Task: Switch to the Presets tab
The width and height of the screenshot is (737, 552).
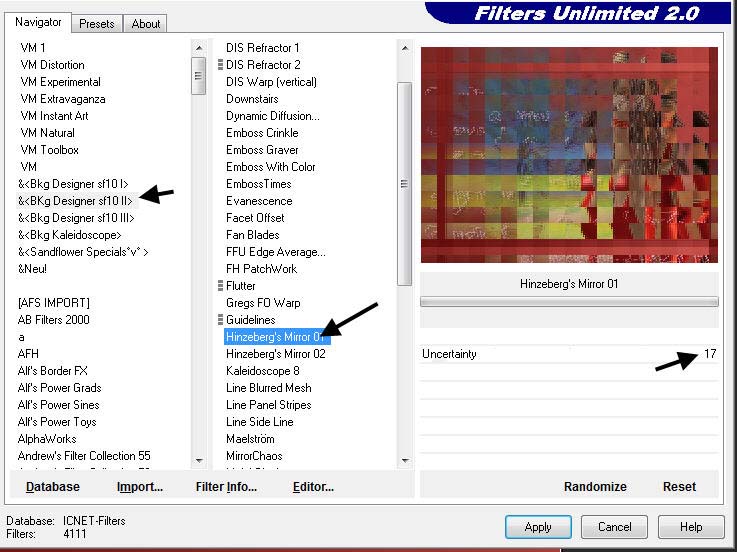Action: (x=97, y=23)
